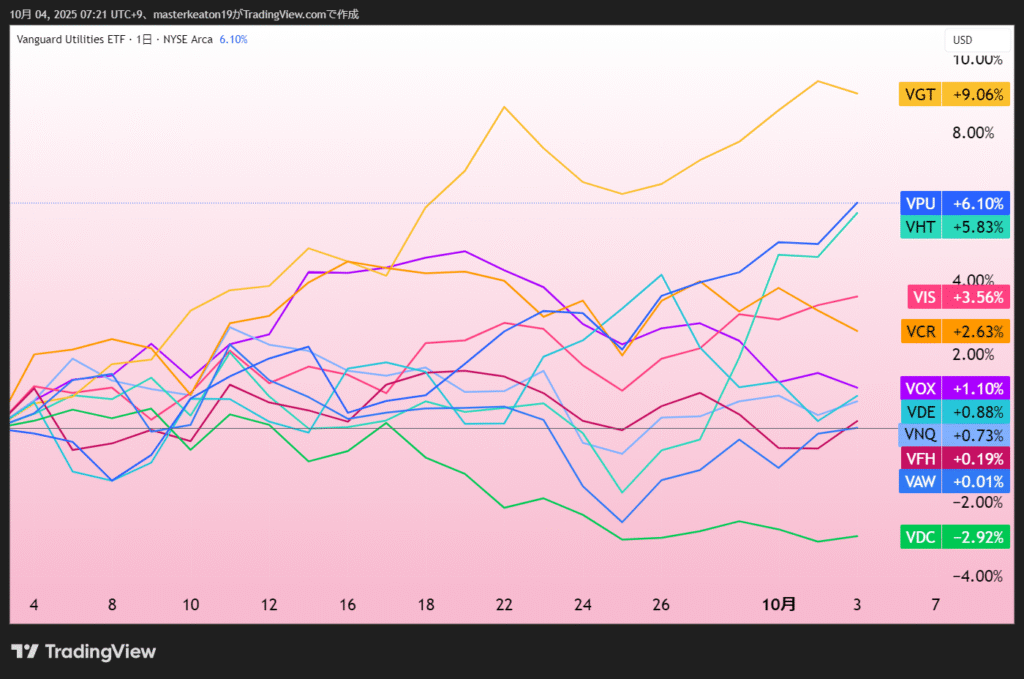
Task: Select the purple VOX ticker label
Action: click(920, 388)
